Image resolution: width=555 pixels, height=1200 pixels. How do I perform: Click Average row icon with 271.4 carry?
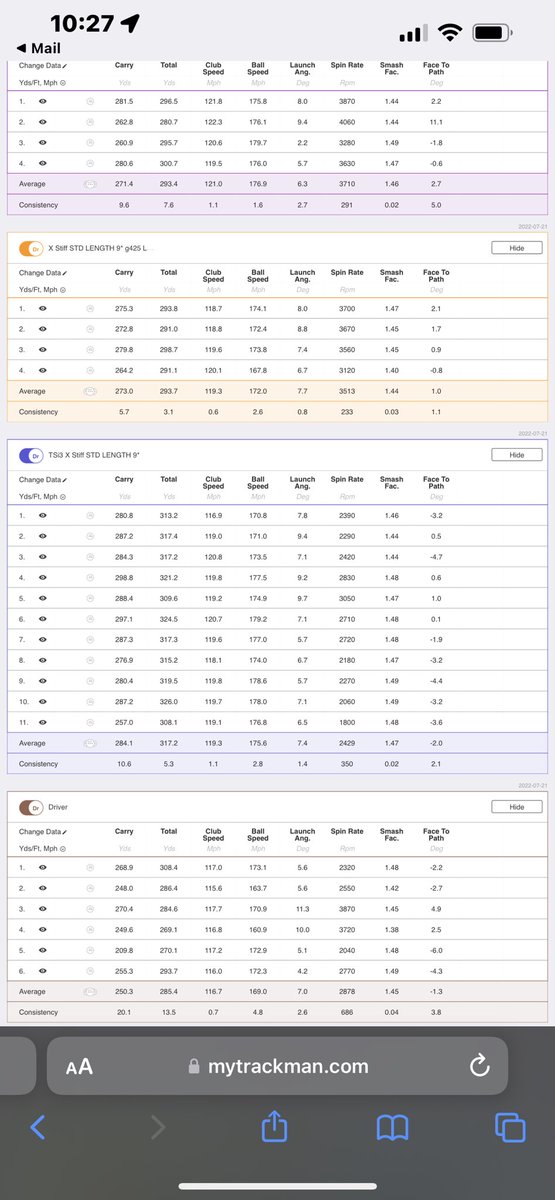click(91, 184)
